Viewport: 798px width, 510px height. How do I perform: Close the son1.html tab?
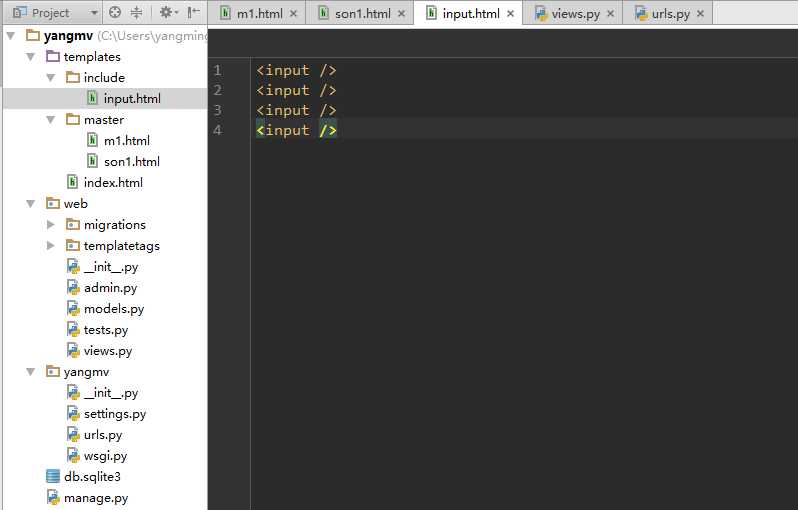coord(402,14)
